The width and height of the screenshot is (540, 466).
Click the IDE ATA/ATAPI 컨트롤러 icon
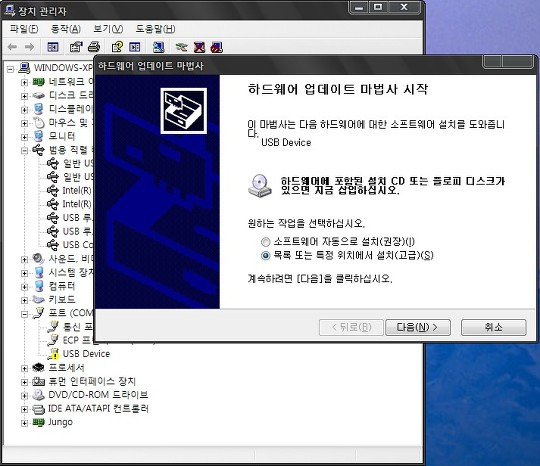39,409
